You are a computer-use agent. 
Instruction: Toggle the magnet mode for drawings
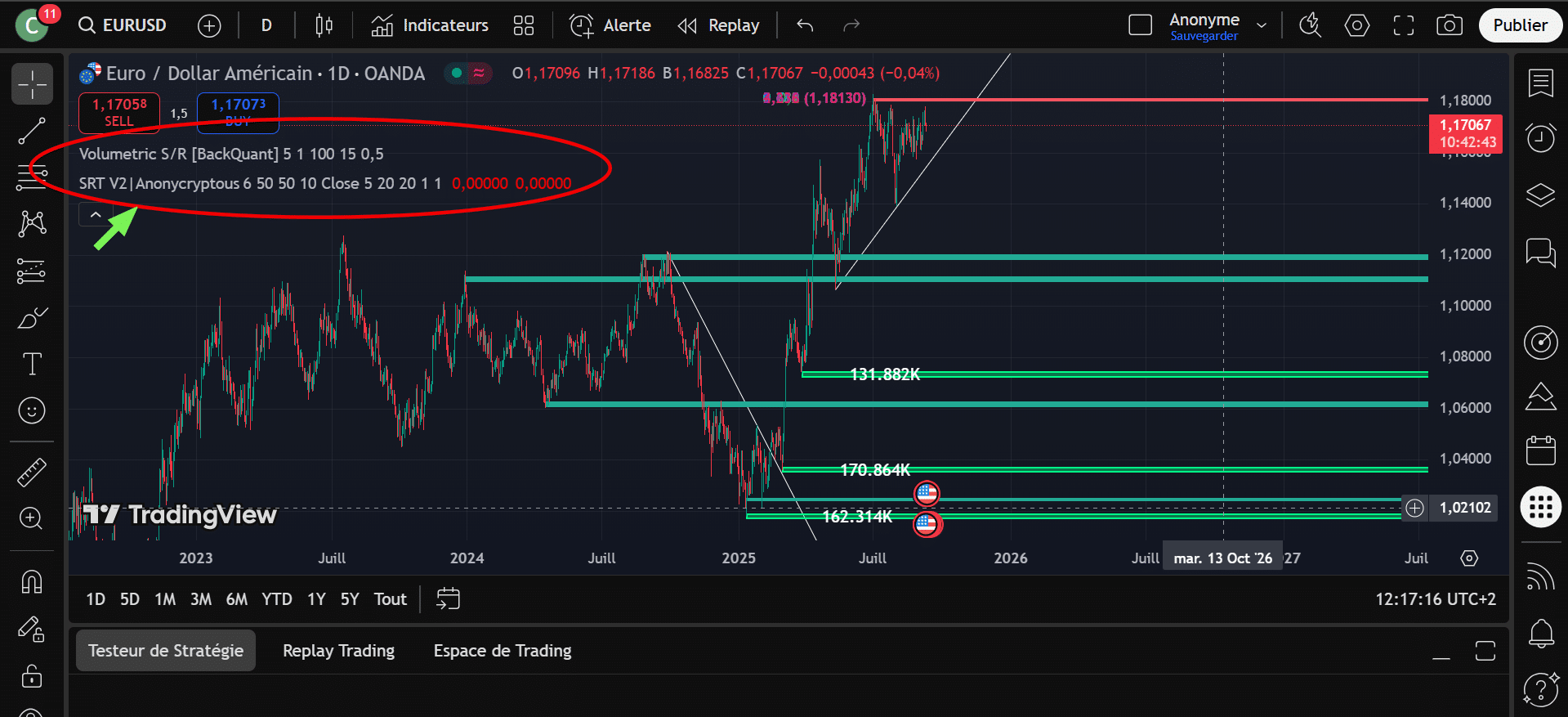[x=32, y=582]
